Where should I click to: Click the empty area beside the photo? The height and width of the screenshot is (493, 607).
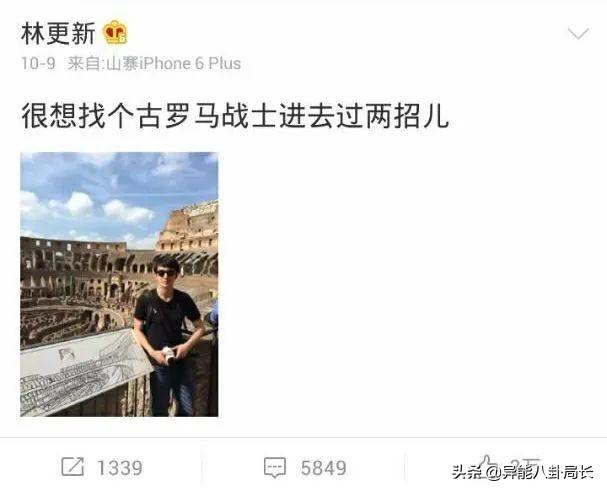tap(410, 284)
